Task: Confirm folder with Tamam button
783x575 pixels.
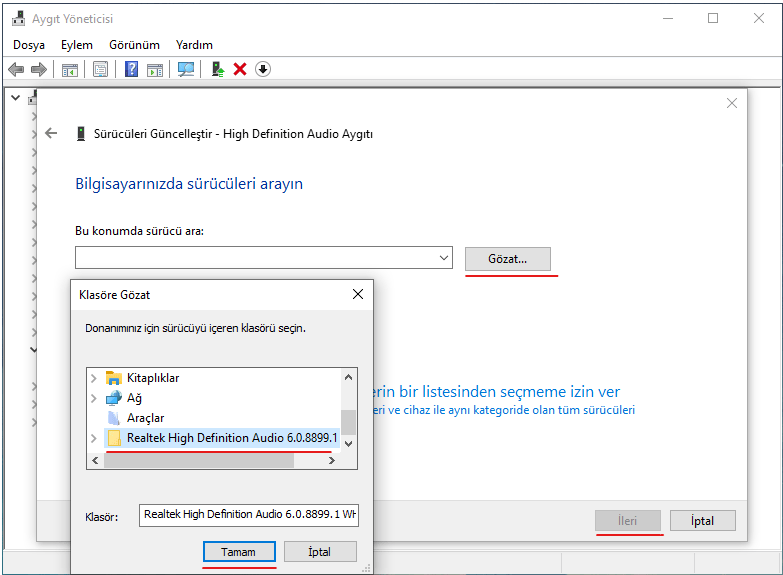Action: click(239, 552)
